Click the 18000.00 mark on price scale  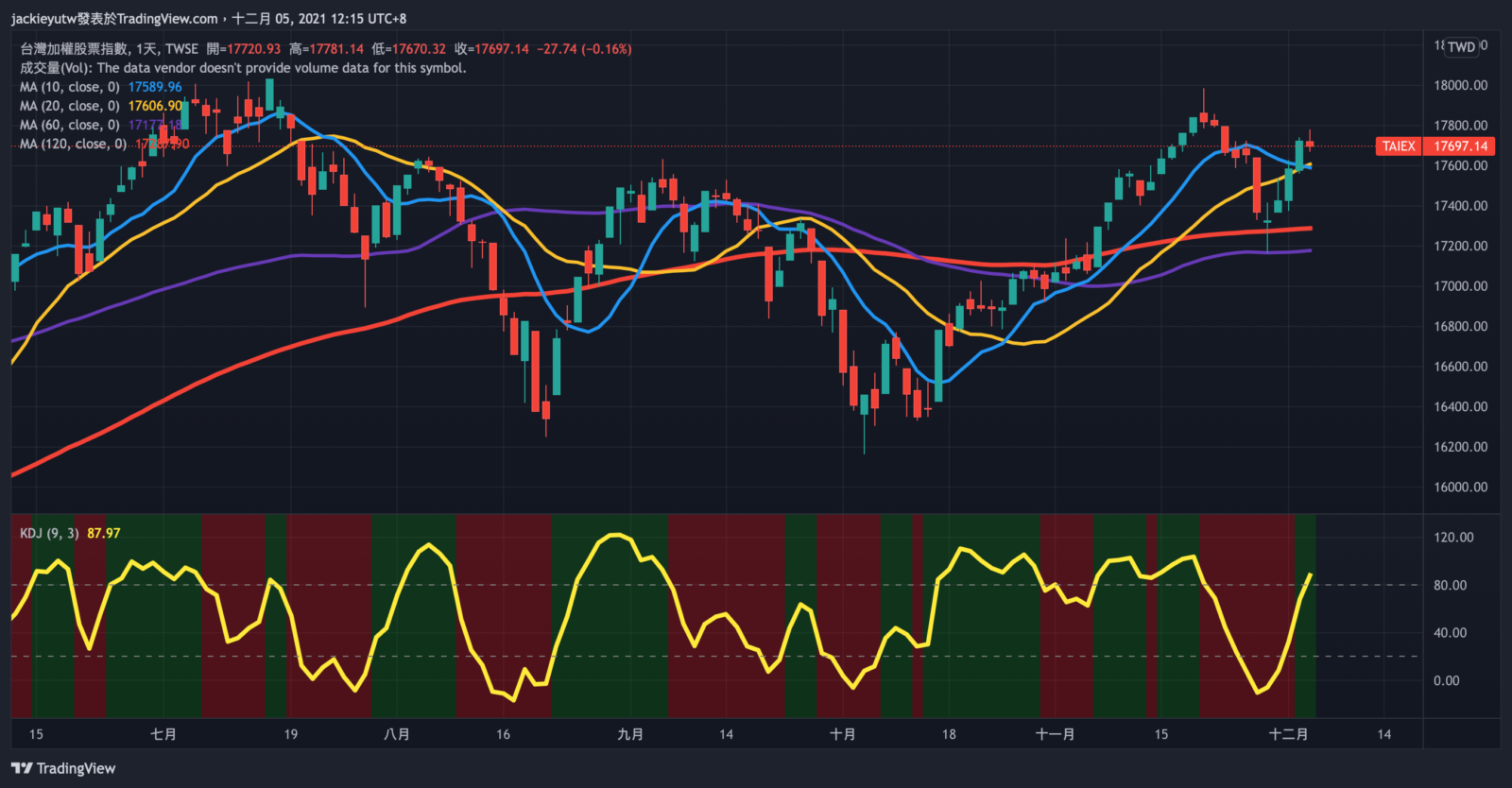(x=1460, y=85)
